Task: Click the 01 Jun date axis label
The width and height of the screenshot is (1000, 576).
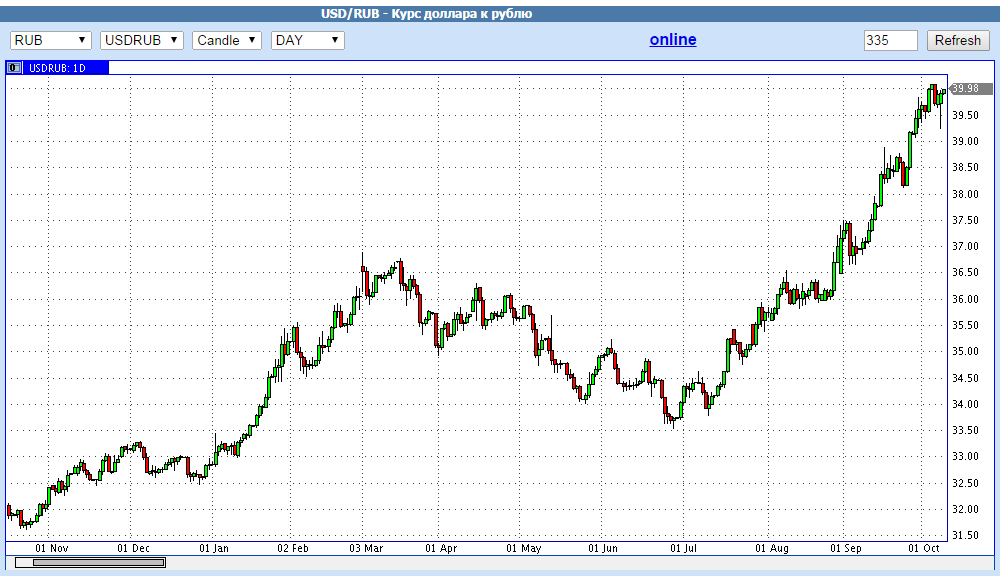Action: pyautogui.click(x=603, y=548)
